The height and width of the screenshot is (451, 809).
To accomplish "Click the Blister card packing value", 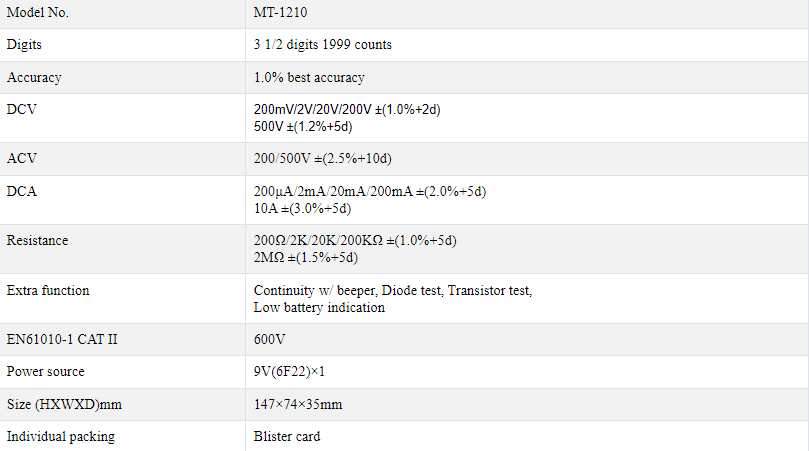I will (287, 437).
